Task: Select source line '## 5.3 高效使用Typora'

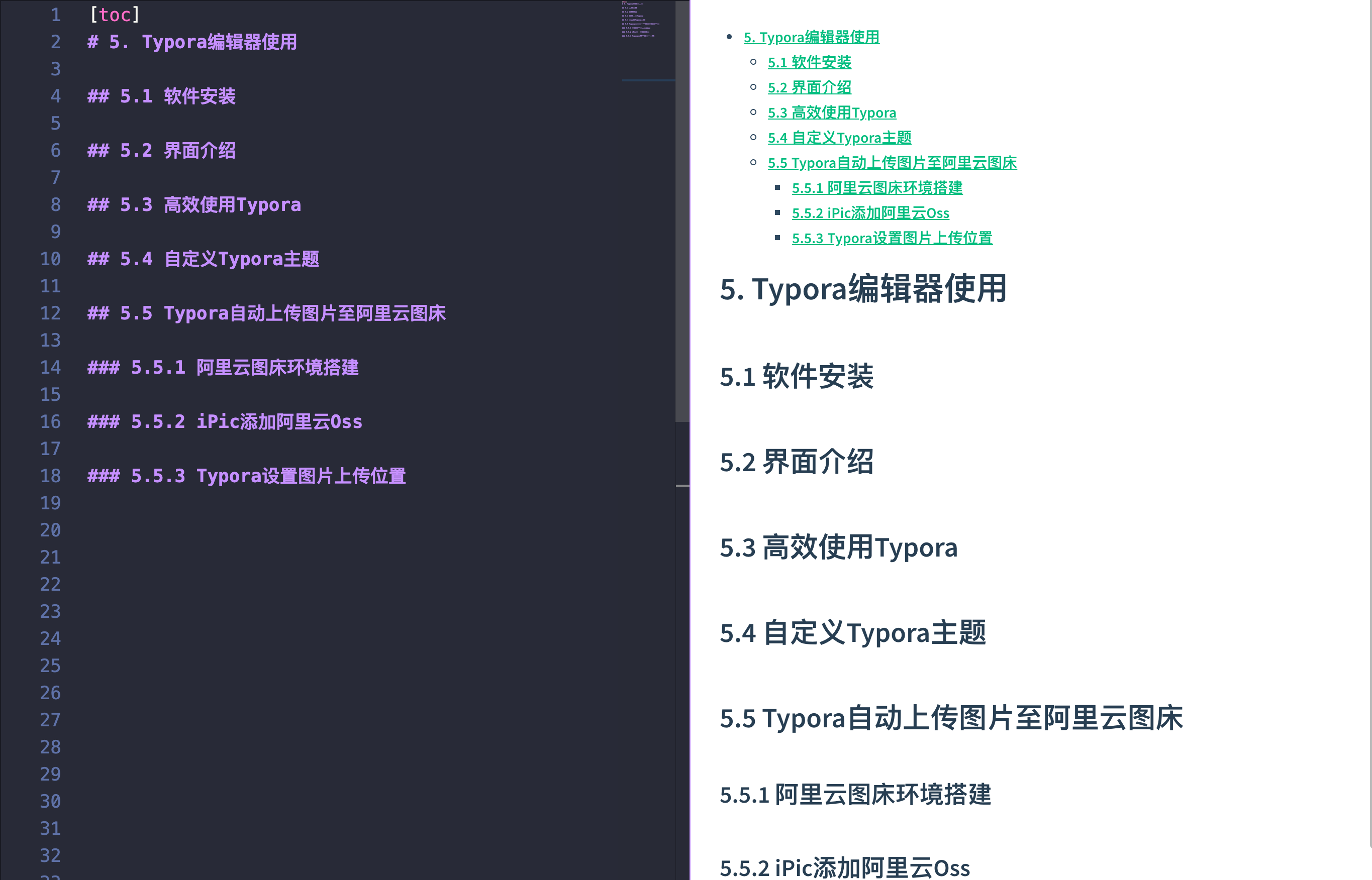Action: [194, 204]
